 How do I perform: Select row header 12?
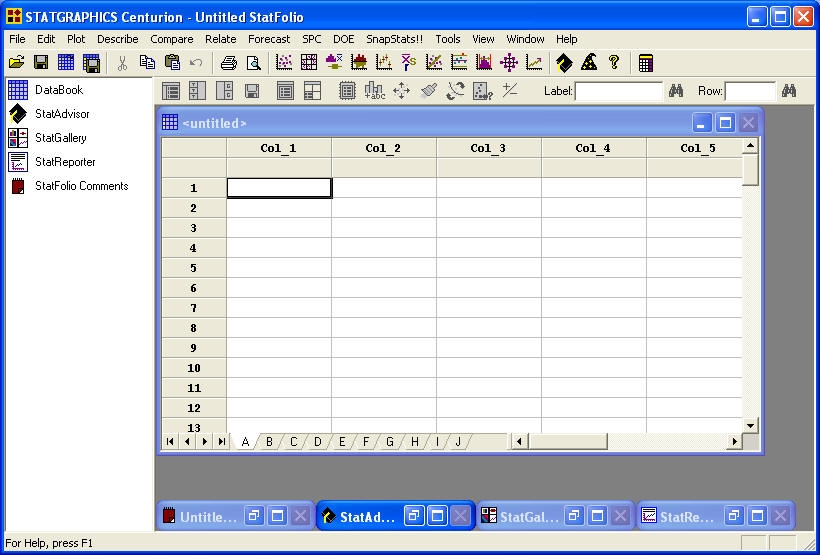193,408
